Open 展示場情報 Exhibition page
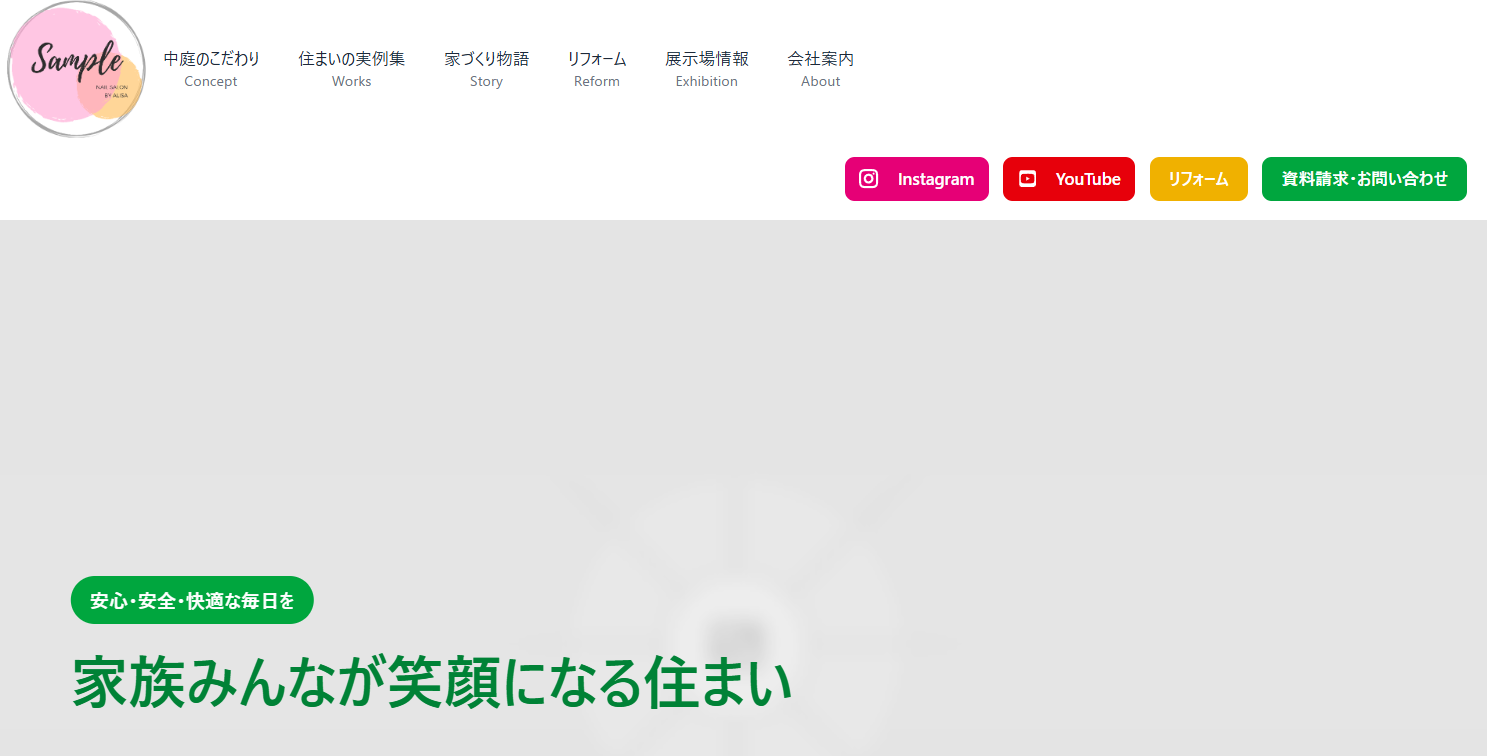The image size is (1487, 756). pyautogui.click(x=706, y=69)
